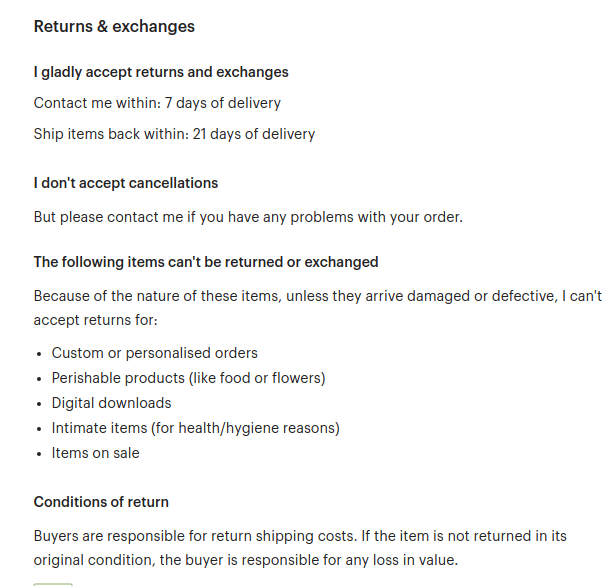
Task: Click the 'Returns & exchanges' section heading
Action: 114,26
